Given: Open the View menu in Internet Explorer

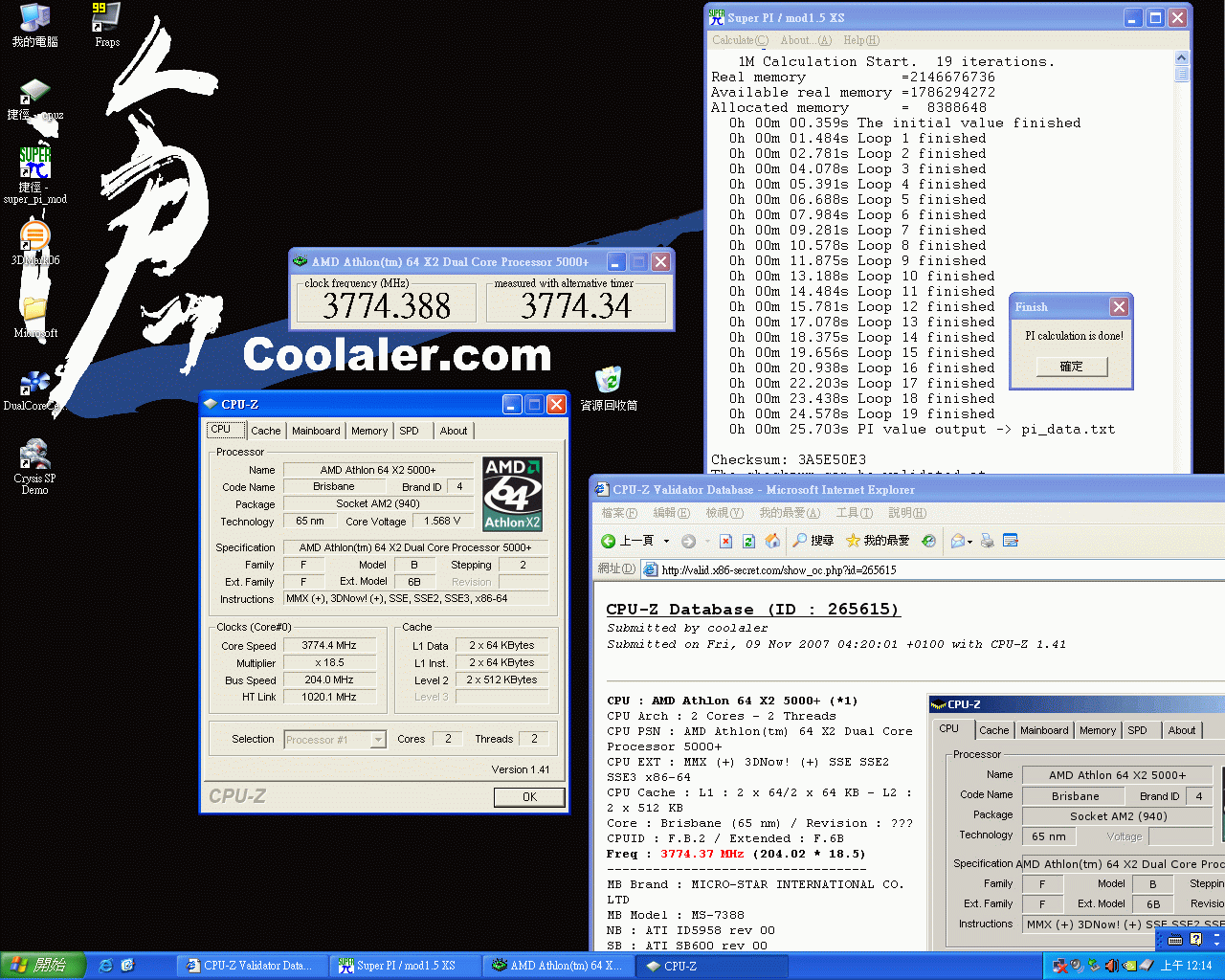Looking at the screenshot, I should click(724, 513).
